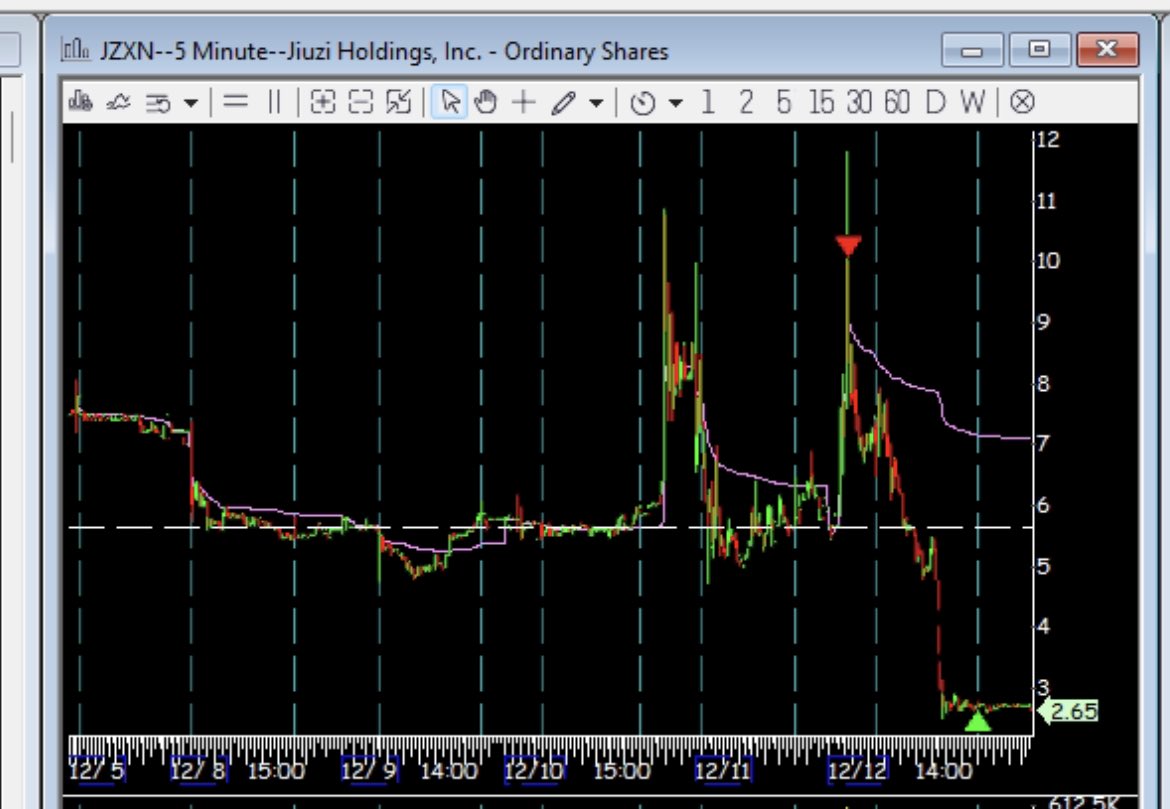Open the chart type bars icon
Image resolution: width=1170 pixels, height=809 pixels.
[81, 101]
